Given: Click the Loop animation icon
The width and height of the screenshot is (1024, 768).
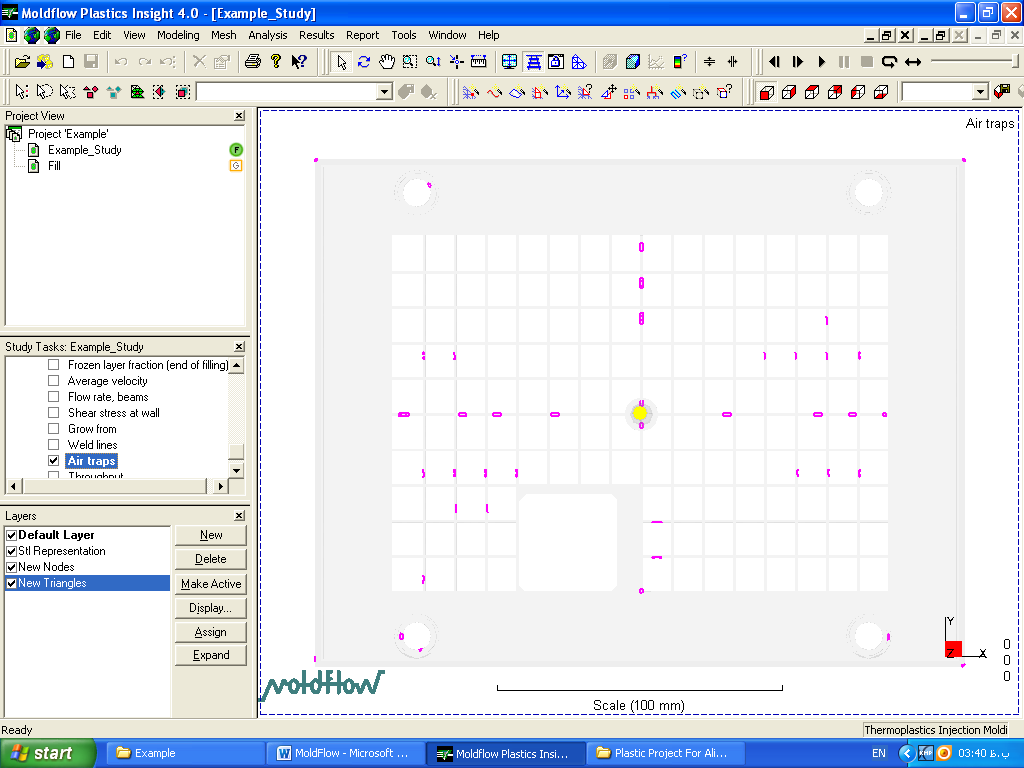Looking at the screenshot, I should click(x=889, y=62).
